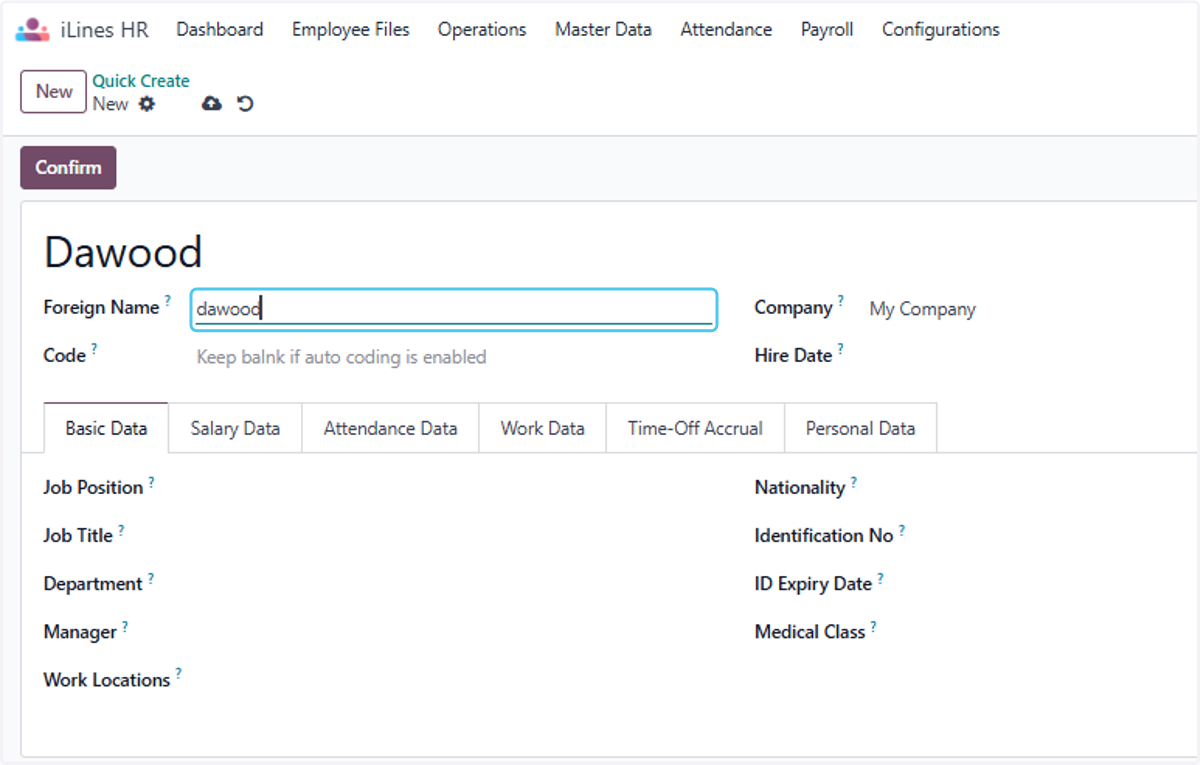Image resolution: width=1200 pixels, height=765 pixels.
Task: Follow the Quick Create breadcrumb link
Action: 141,81
